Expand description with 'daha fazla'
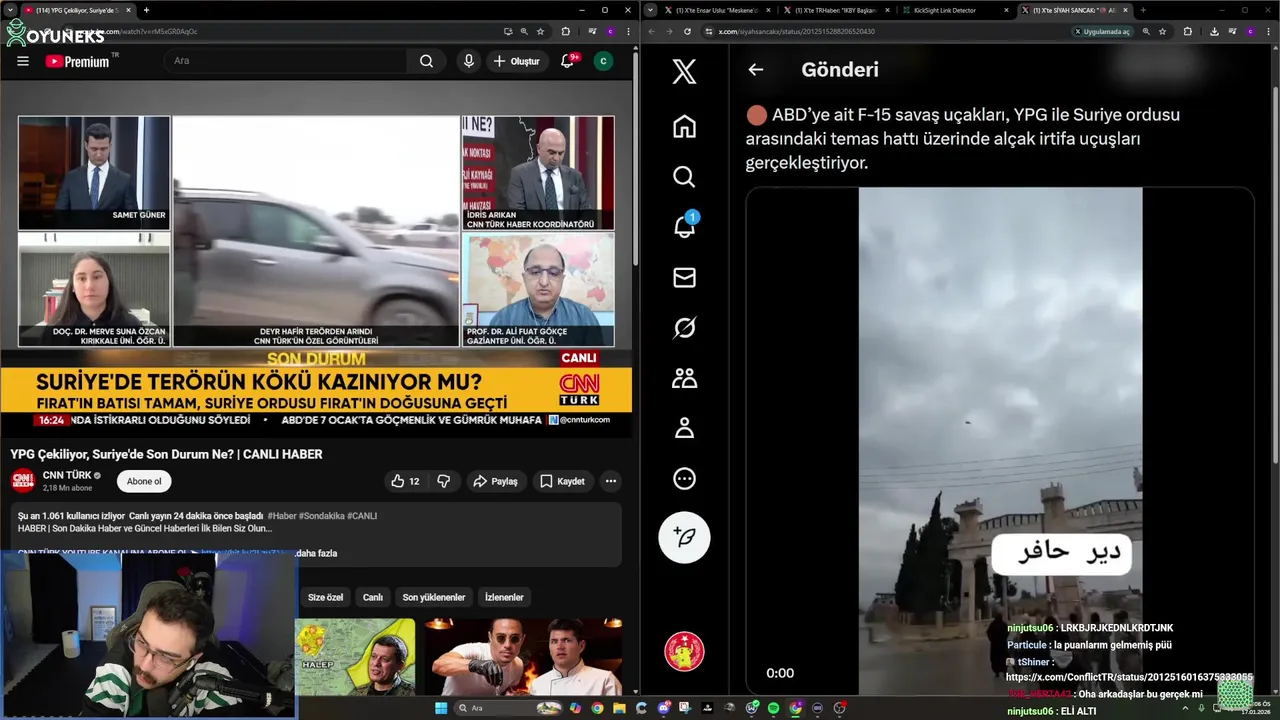 (317, 553)
